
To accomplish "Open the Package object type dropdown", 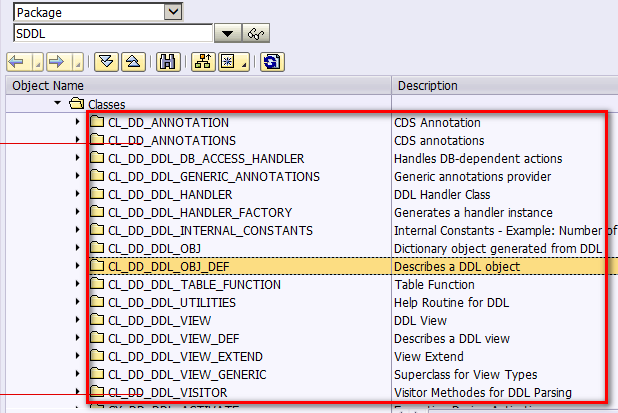I will coord(173,12).
